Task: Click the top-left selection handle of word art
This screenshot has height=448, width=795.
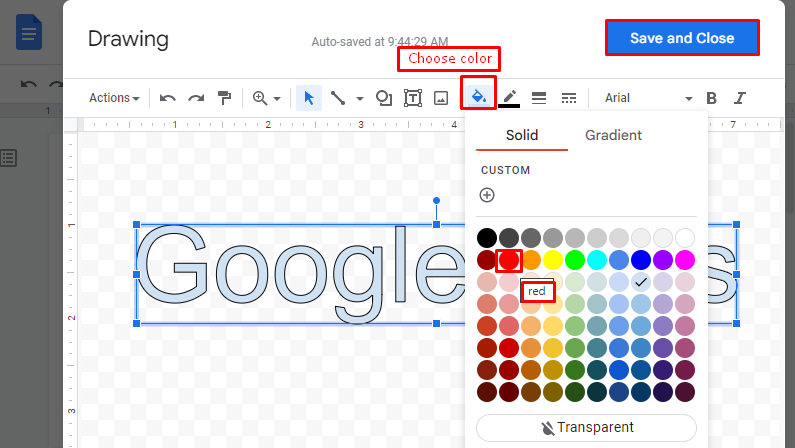Action: point(136,225)
